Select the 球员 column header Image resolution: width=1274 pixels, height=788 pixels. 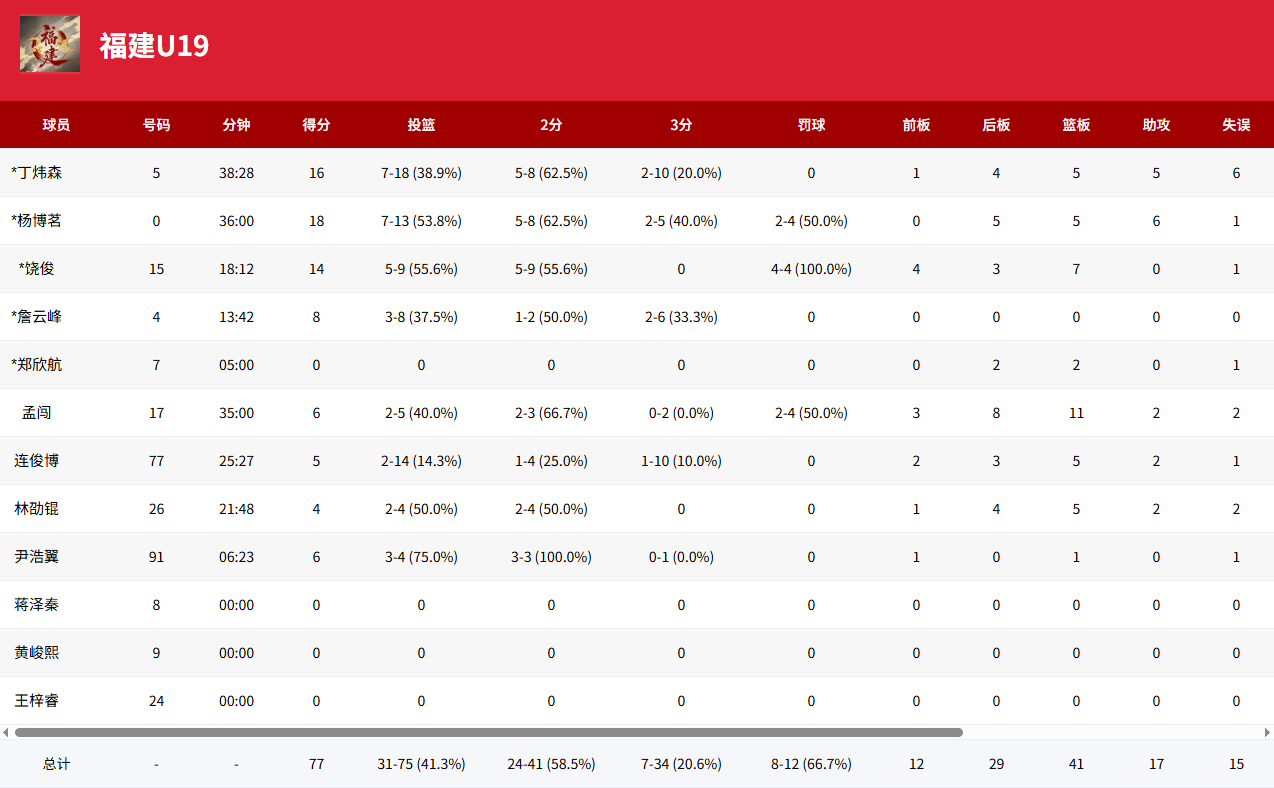(x=56, y=125)
